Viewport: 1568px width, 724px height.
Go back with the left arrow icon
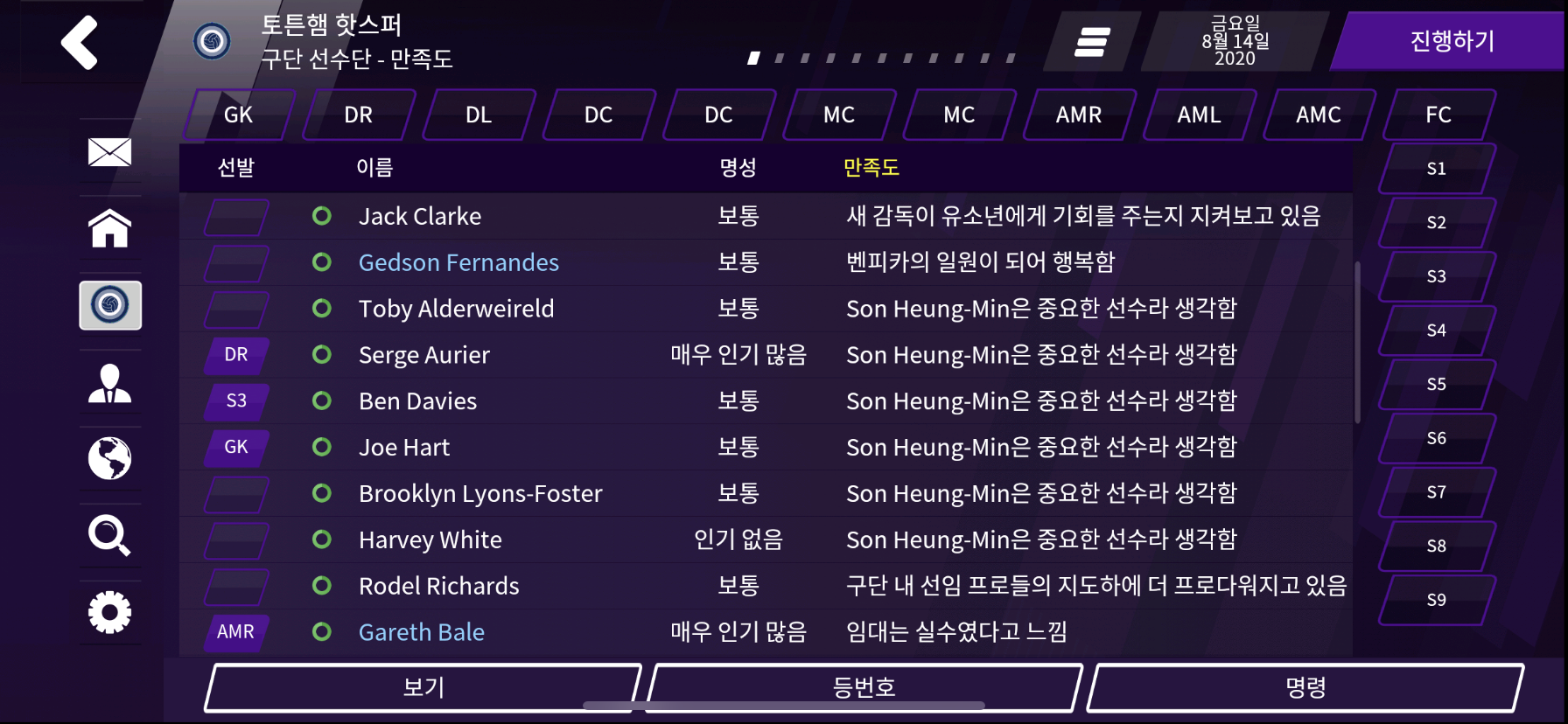pos(80,42)
